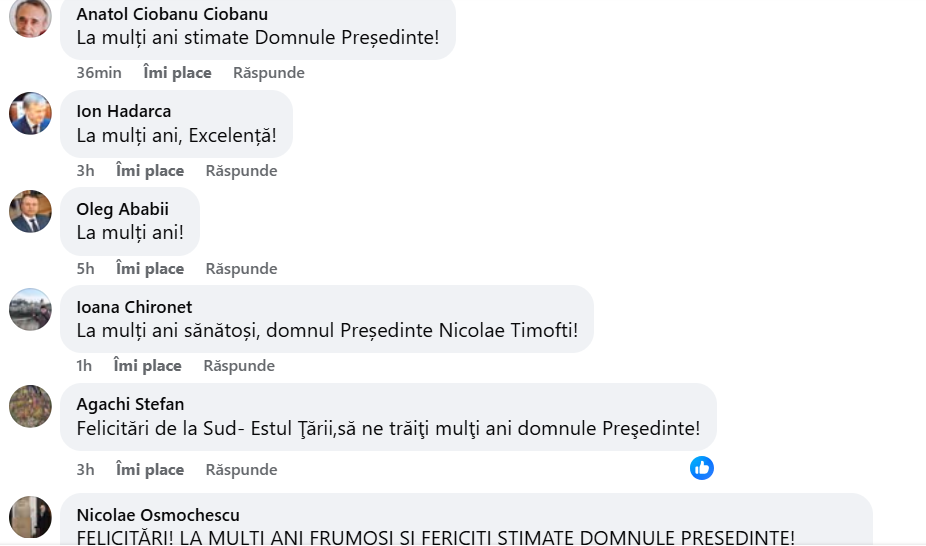The width and height of the screenshot is (926, 546).
Task: Open the 36min timestamp on first comment
Action: pyautogui.click(x=99, y=73)
